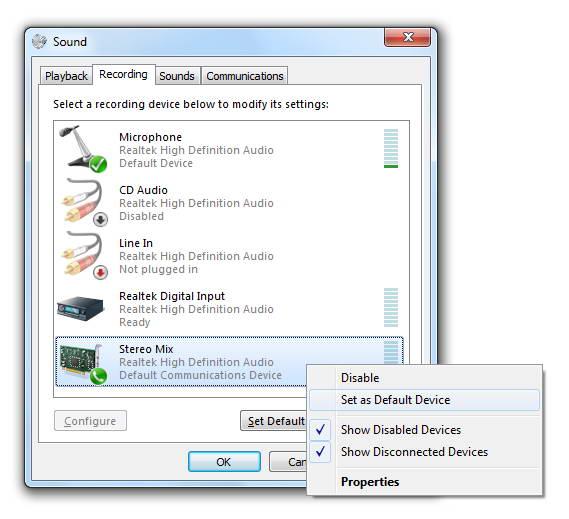Switch to the Playback tab
569x519 pixels.
tap(66, 76)
